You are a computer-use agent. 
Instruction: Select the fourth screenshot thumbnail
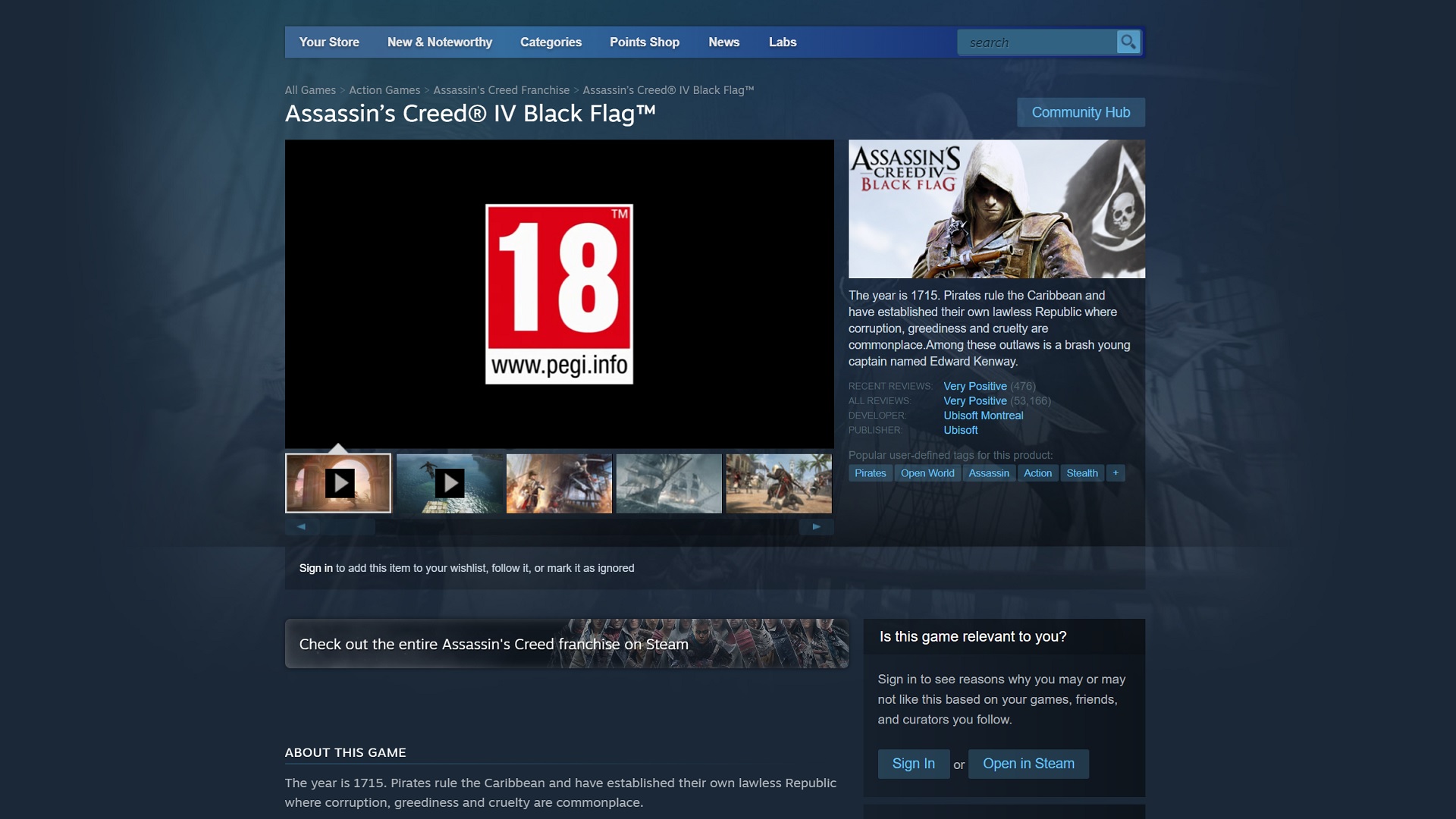coord(668,483)
